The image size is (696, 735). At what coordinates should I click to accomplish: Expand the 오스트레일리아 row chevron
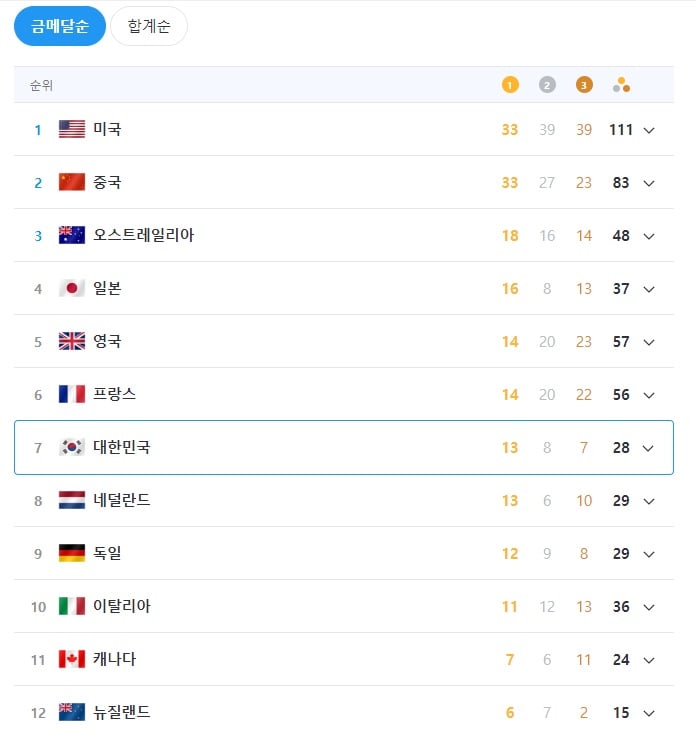coord(649,236)
